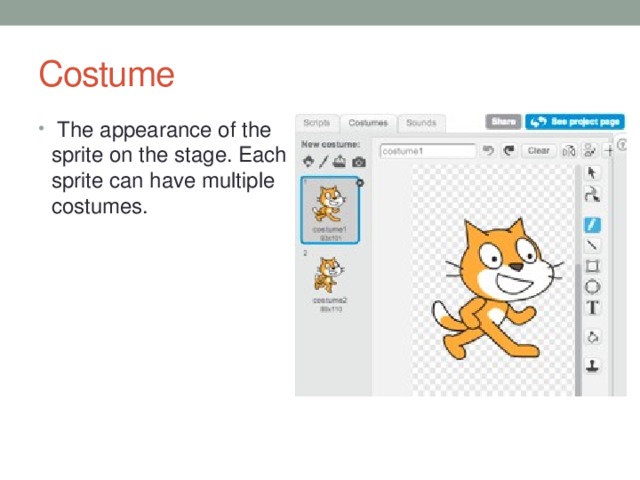Open the help question mark icon
The width and height of the screenshot is (640, 480).
[x=622, y=145]
